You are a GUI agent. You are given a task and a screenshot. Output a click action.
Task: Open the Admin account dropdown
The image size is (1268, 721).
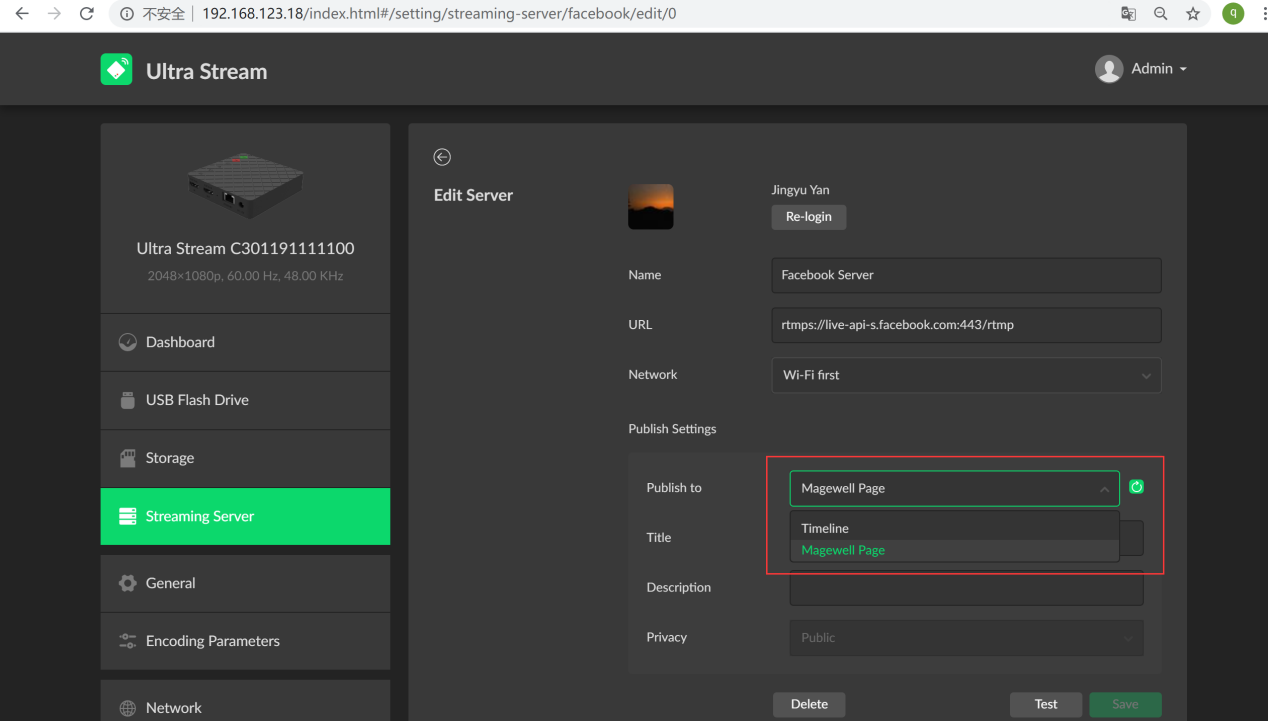click(1142, 69)
